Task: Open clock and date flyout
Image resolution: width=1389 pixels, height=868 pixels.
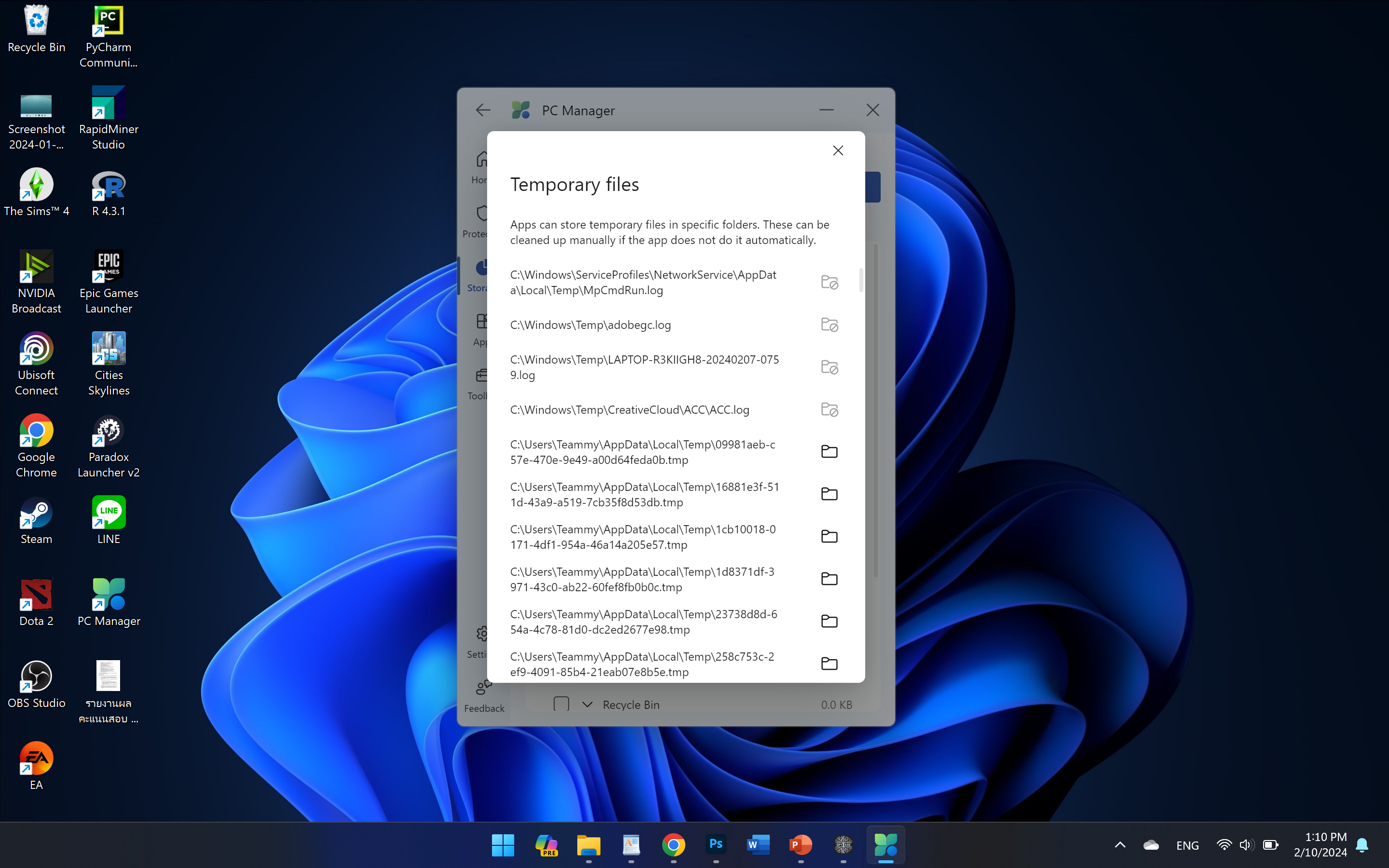Action: [1320, 845]
